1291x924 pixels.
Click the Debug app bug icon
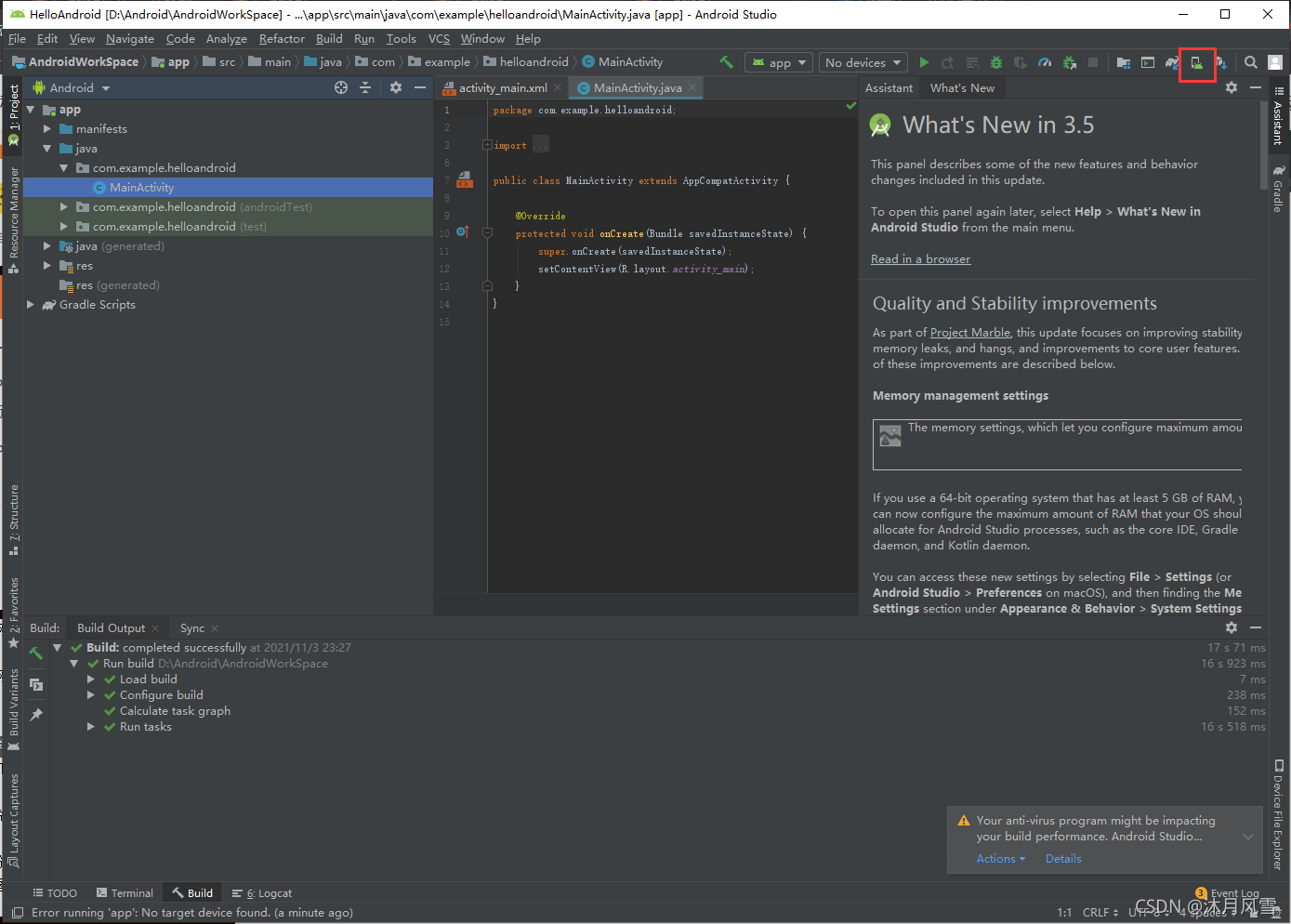click(996, 62)
